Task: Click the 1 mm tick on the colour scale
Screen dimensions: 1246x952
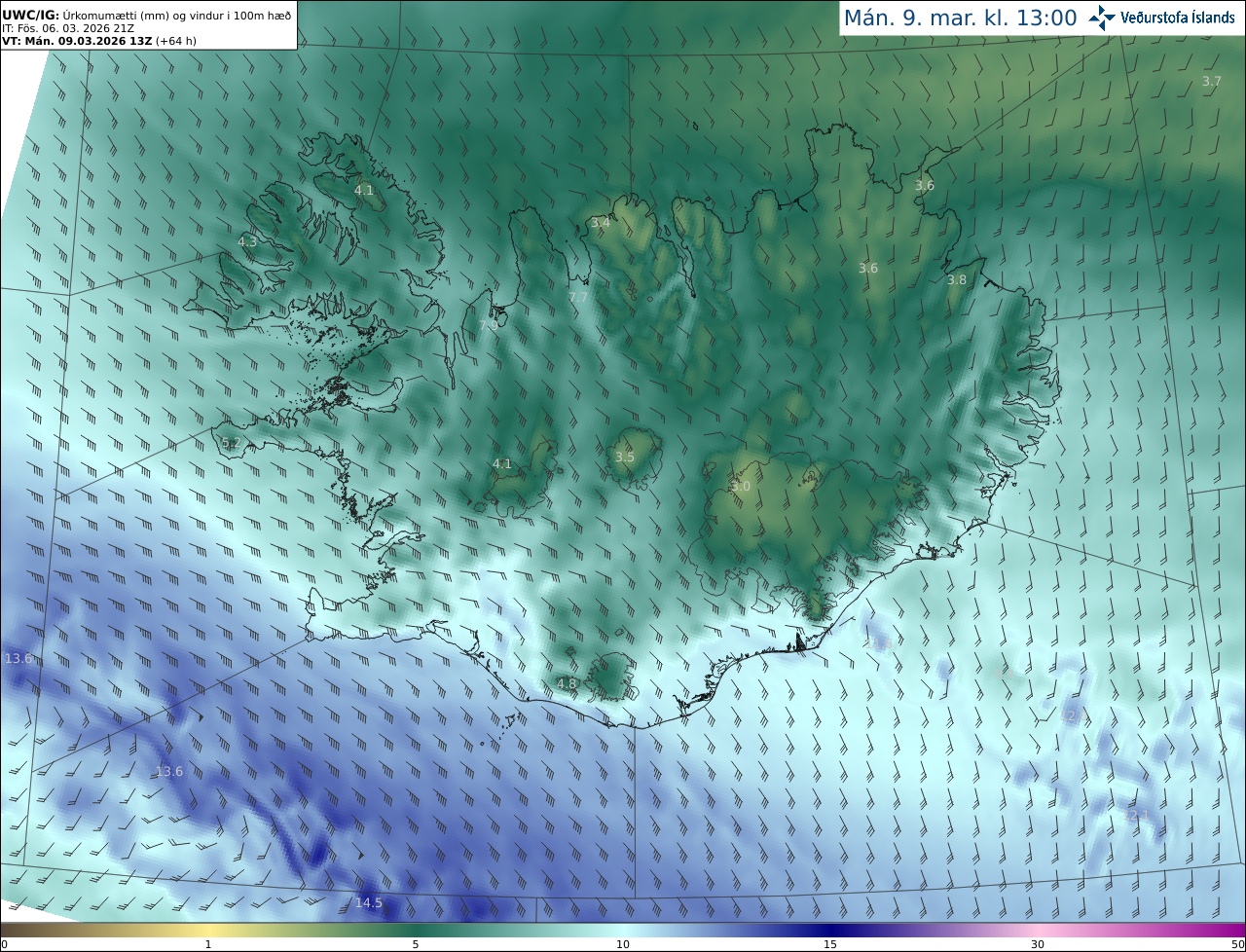Action: coord(208,944)
